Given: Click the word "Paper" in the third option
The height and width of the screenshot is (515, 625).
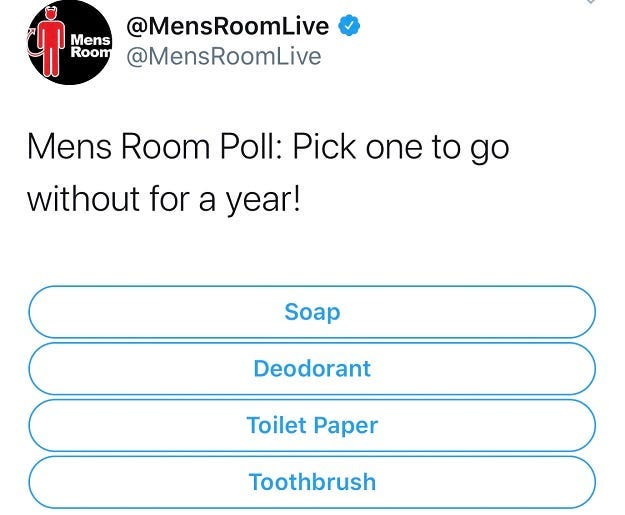Looking at the screenshot, I should coord(344,425).
